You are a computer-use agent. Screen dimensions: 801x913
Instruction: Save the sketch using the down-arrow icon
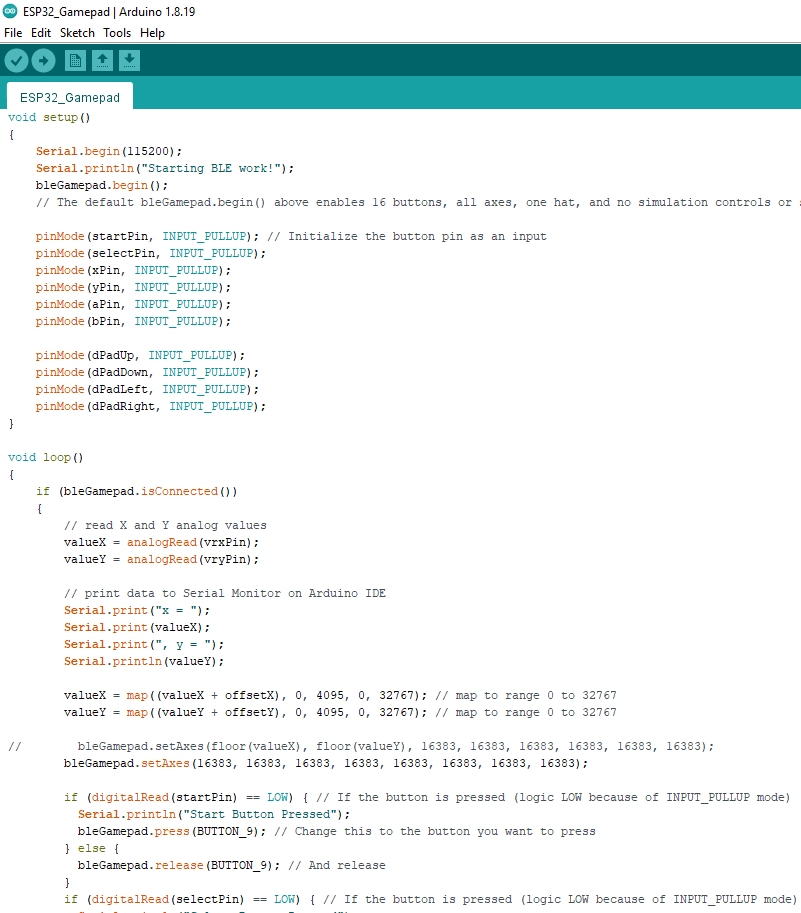129,61
